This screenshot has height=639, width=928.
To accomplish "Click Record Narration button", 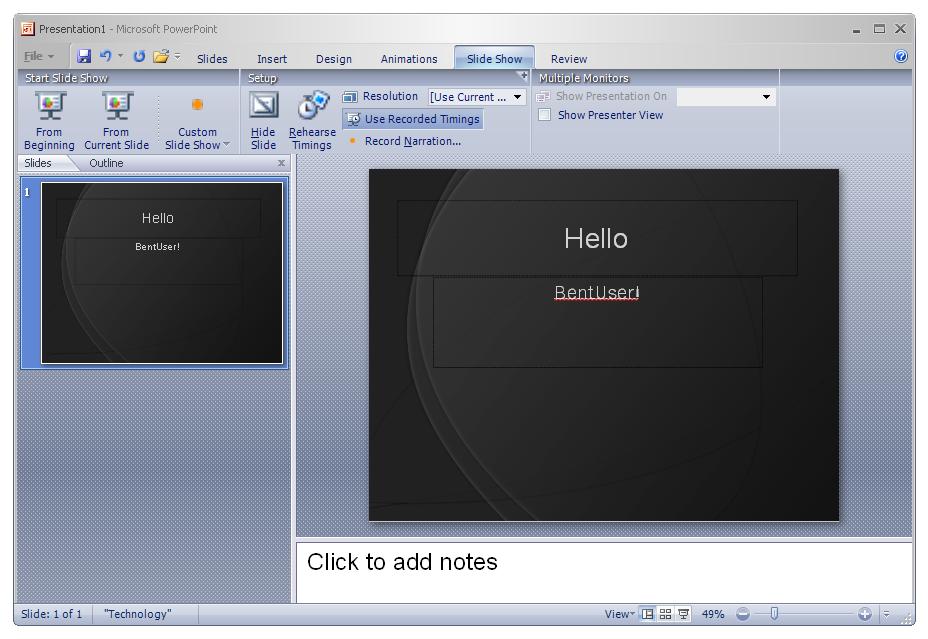I will 405,141.
